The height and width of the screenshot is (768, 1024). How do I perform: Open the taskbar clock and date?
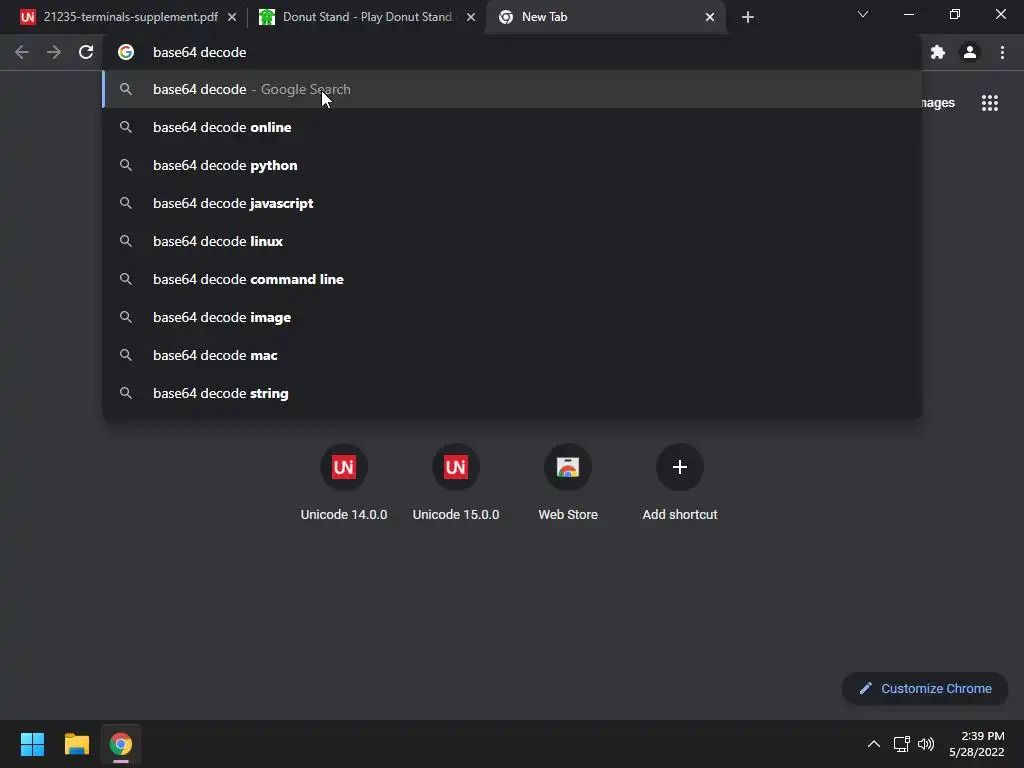point(976,744)
